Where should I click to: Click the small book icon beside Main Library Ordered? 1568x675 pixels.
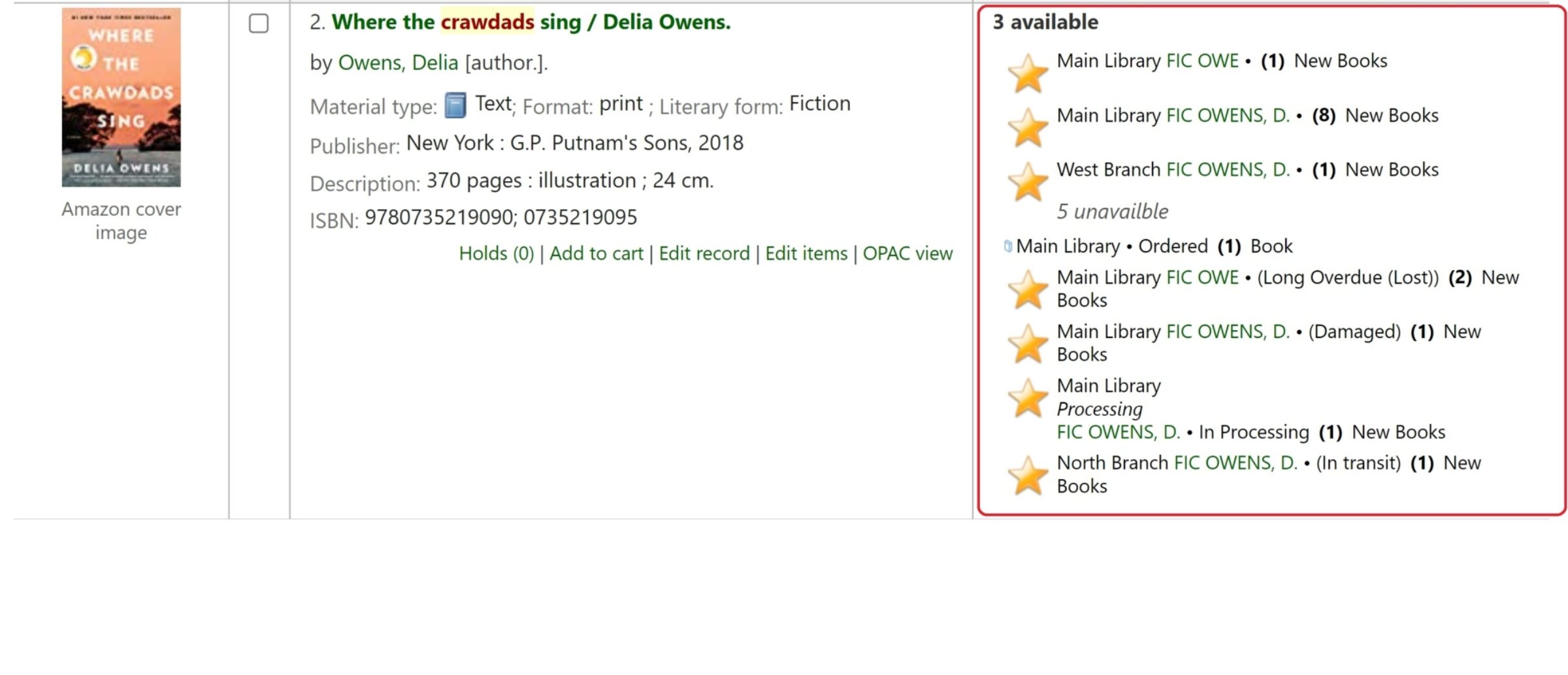pyautogui.click(x=1008, y=246)
